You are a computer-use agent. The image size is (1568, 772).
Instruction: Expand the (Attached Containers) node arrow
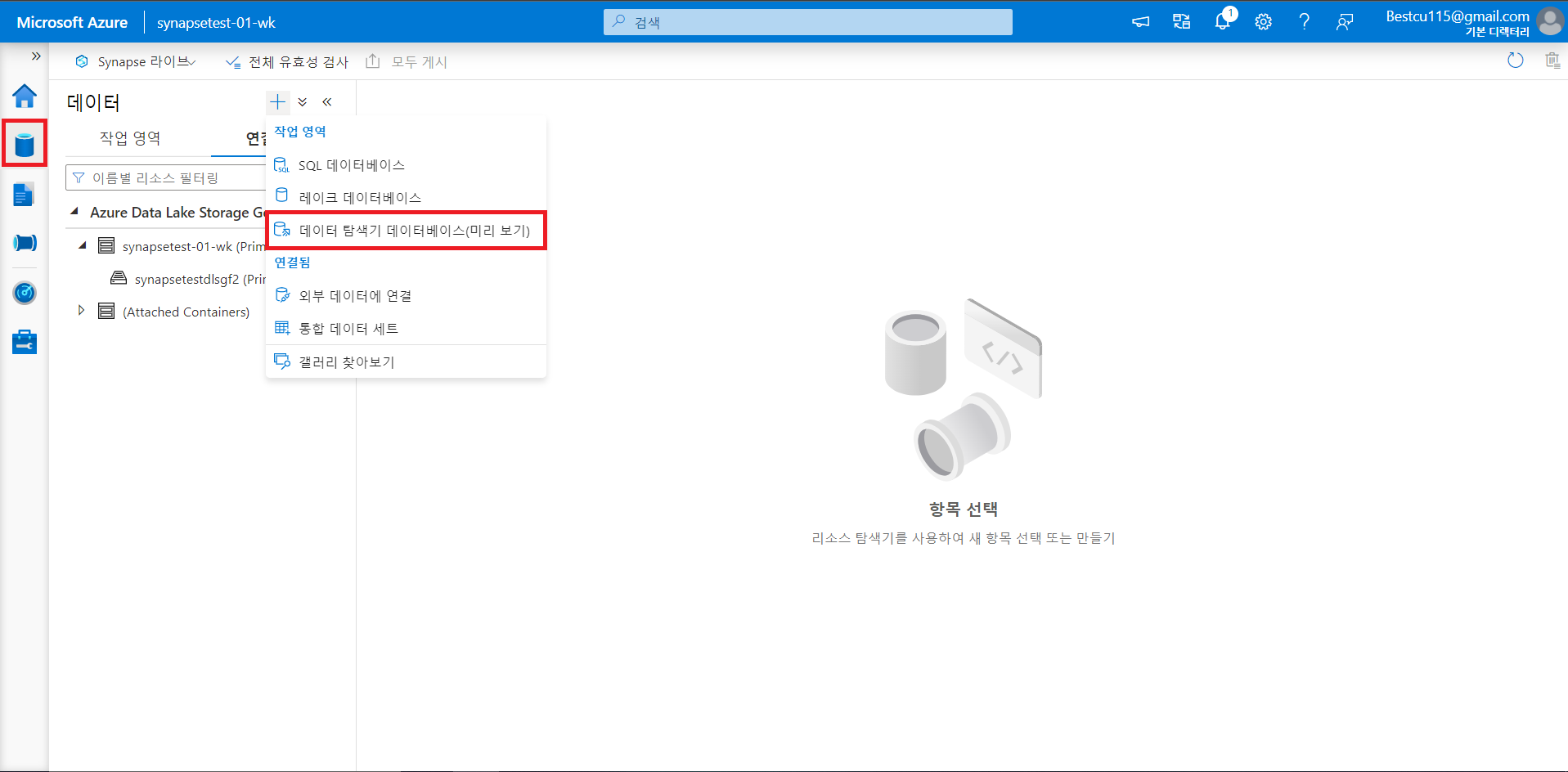[81, 311]
